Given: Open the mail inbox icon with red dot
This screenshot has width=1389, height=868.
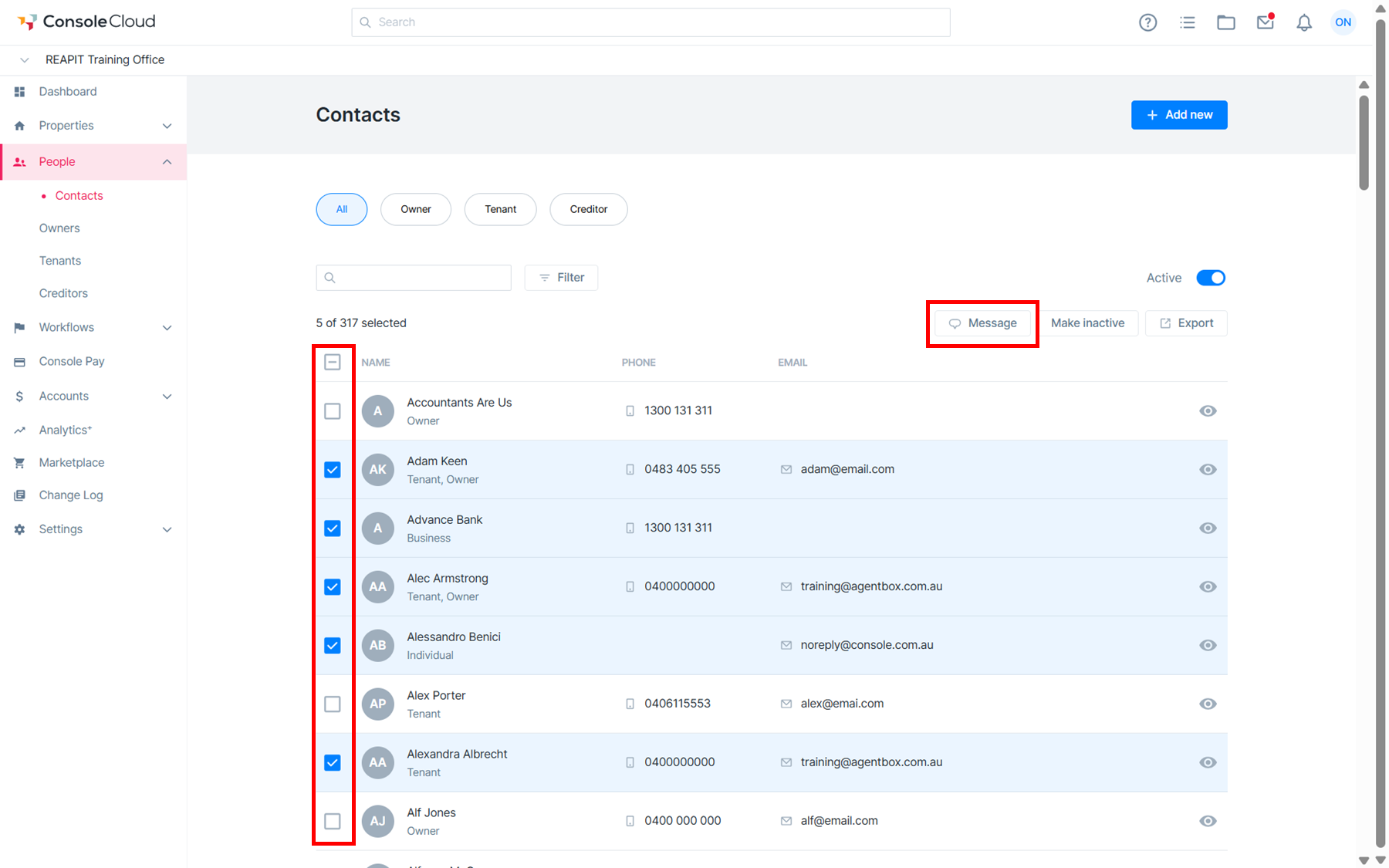Looking at the screenshot, I should [x=1265, y=22].
